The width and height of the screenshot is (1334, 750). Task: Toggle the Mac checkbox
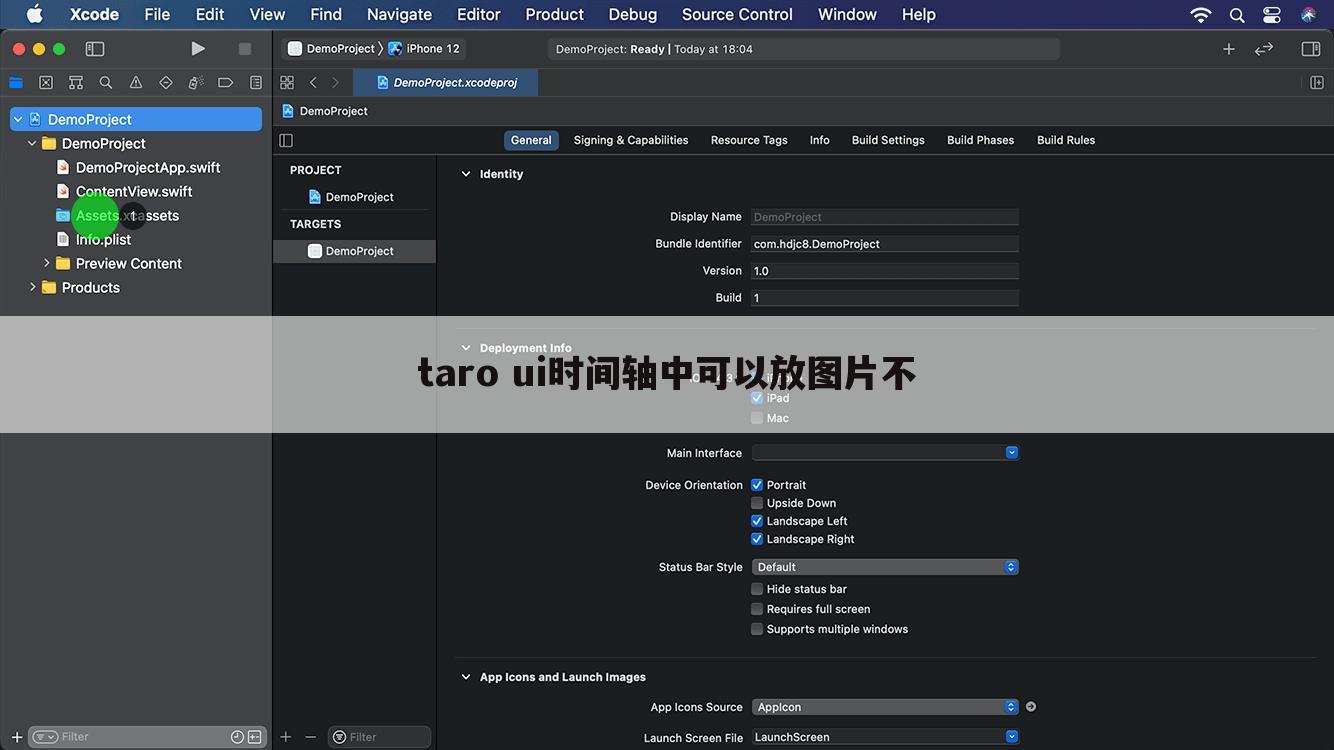pyautogui.click(x=757, y=418)
